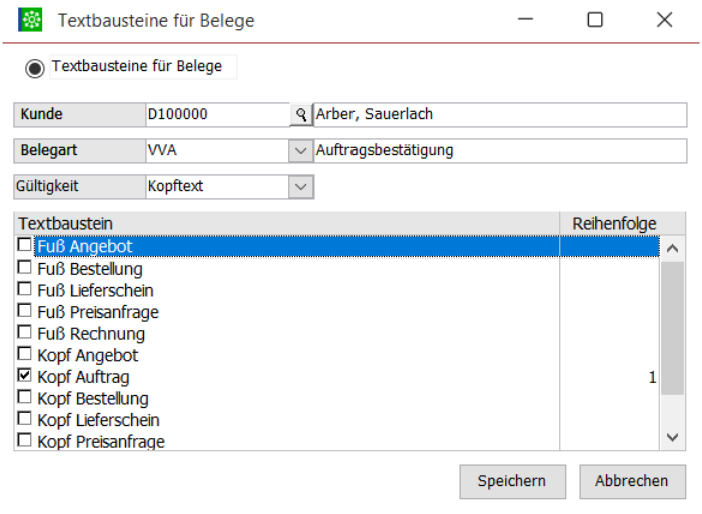The height and width of the screenshot is (514, 702).
Task: Select the Fuß Bestellung row
Action: point(90,269)
